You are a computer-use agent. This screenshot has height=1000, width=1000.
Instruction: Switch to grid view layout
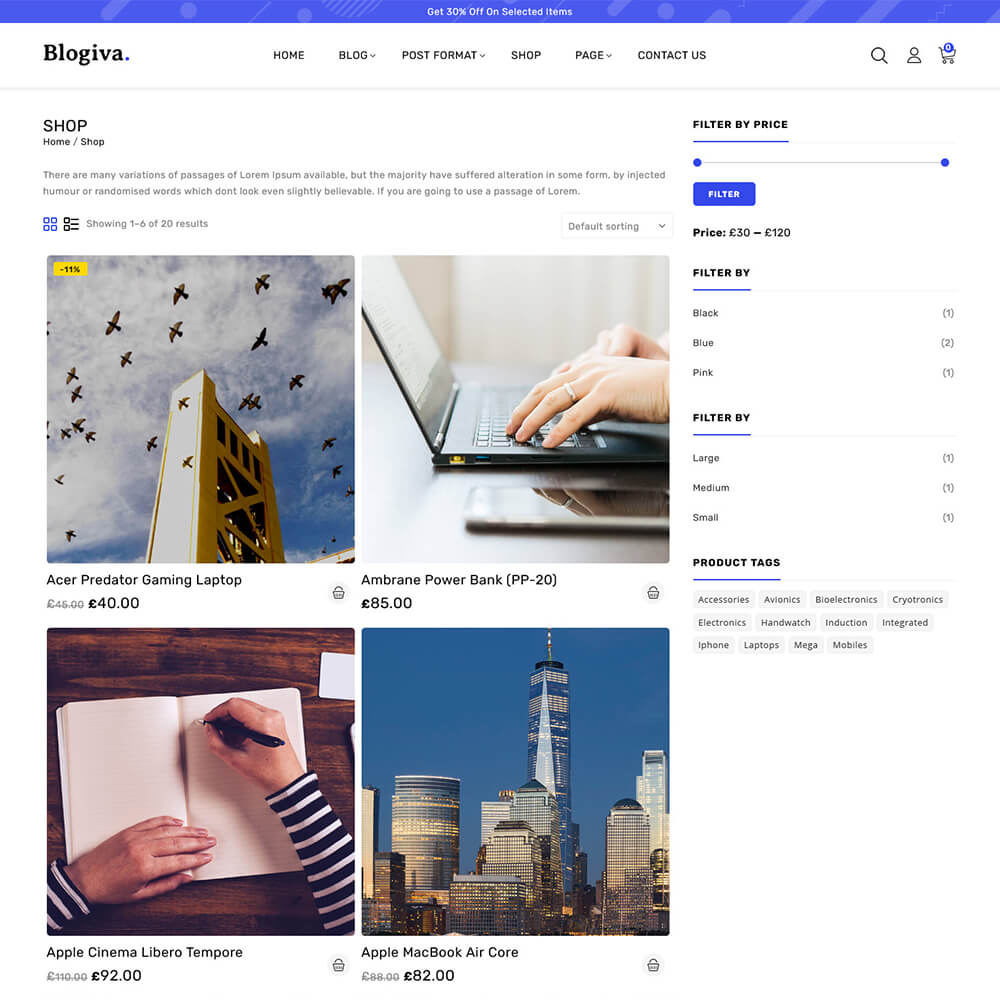click(x=50, y=224)
